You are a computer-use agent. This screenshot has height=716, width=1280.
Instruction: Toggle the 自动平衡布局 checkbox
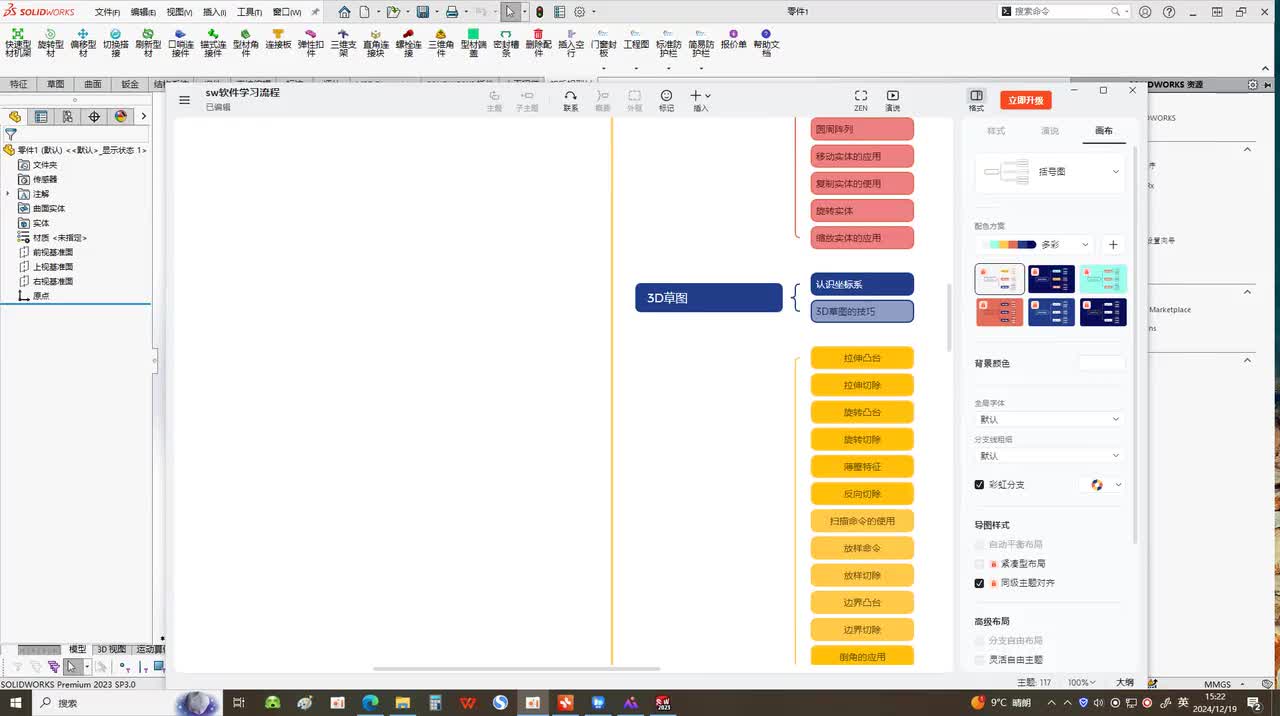(979, 545)
